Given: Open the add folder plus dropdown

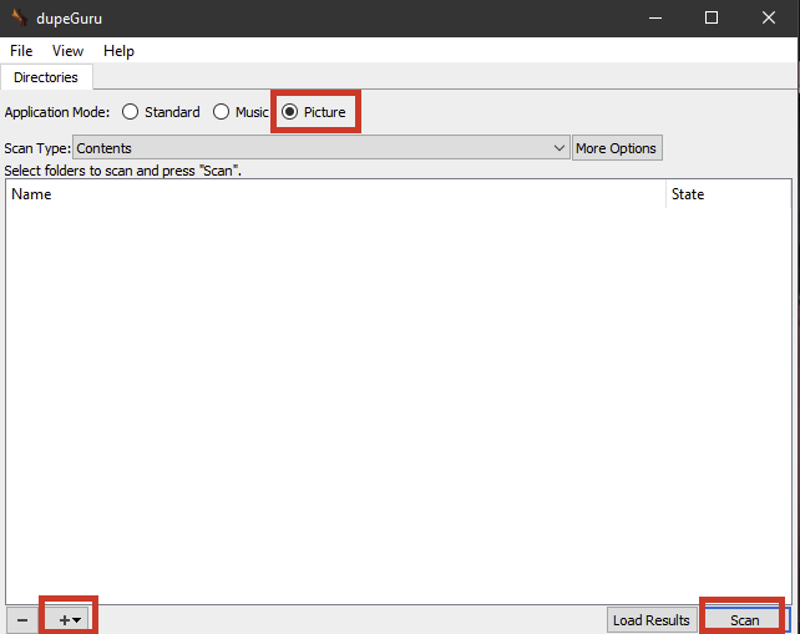Looking at the screenshot, I should click(x=69, y=620).
